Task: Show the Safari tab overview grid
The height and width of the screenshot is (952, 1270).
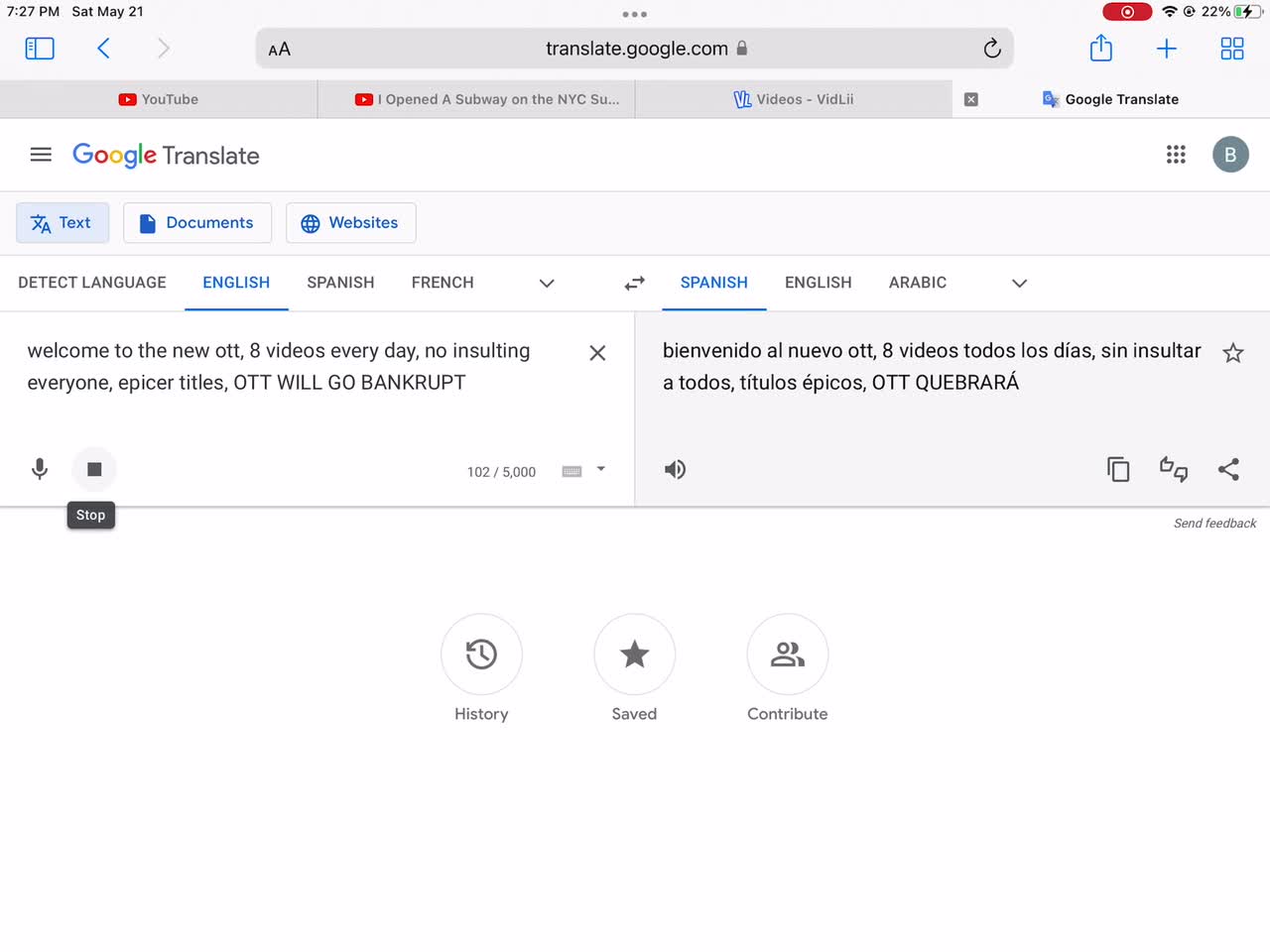Action: coord(1232,49)
